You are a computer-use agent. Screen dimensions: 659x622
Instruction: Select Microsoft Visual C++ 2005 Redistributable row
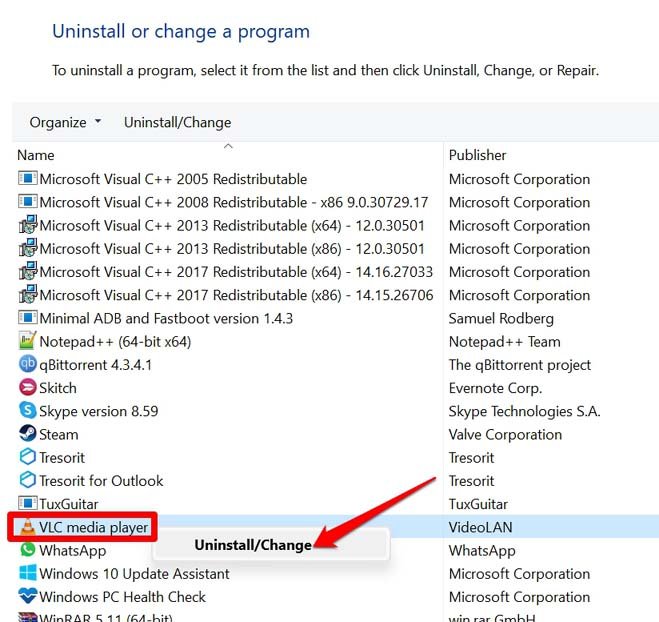173,179
